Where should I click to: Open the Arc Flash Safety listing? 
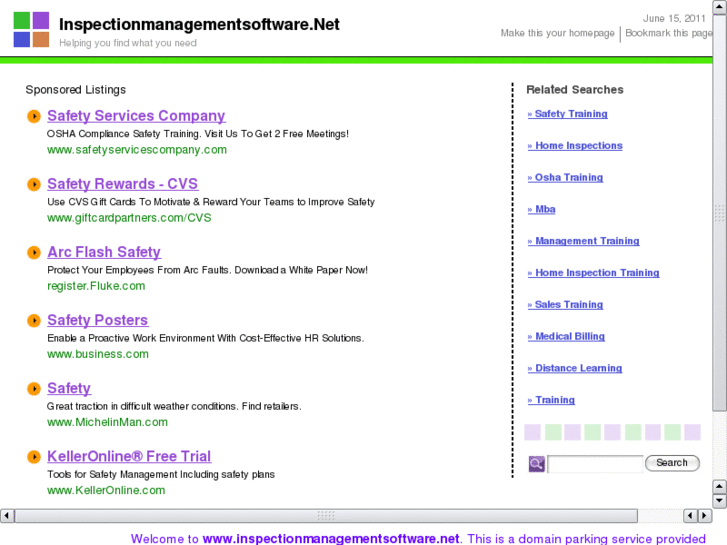(104, 252)
